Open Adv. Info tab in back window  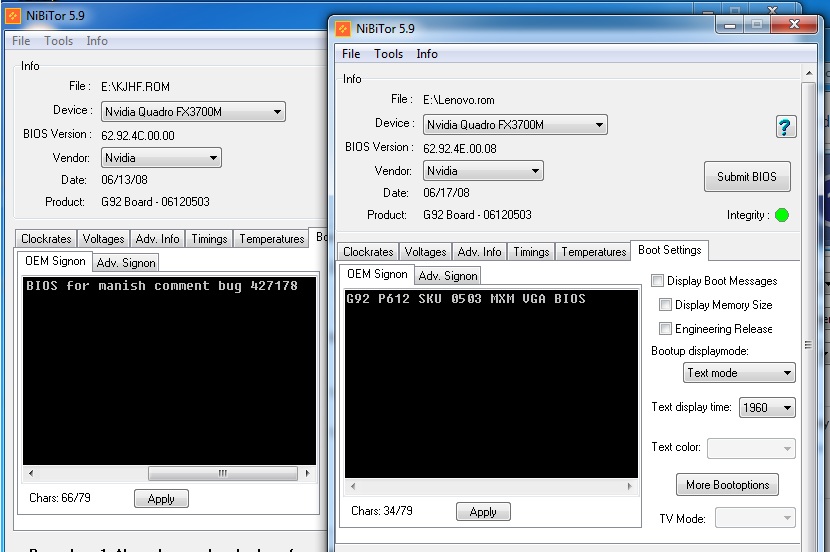157,239
